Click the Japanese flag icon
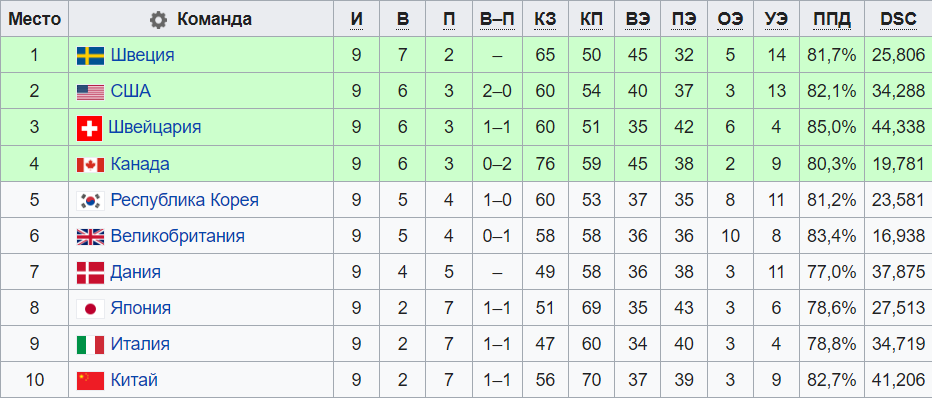The image size is (932, 400). coord(91,308)
